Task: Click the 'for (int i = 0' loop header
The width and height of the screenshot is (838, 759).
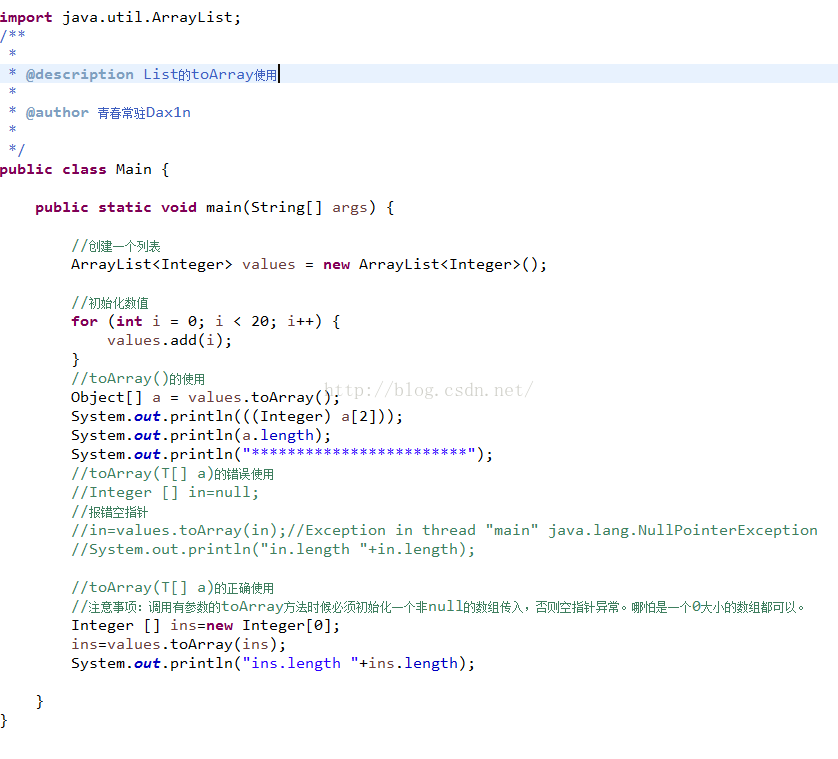Action: click(205, 321)
